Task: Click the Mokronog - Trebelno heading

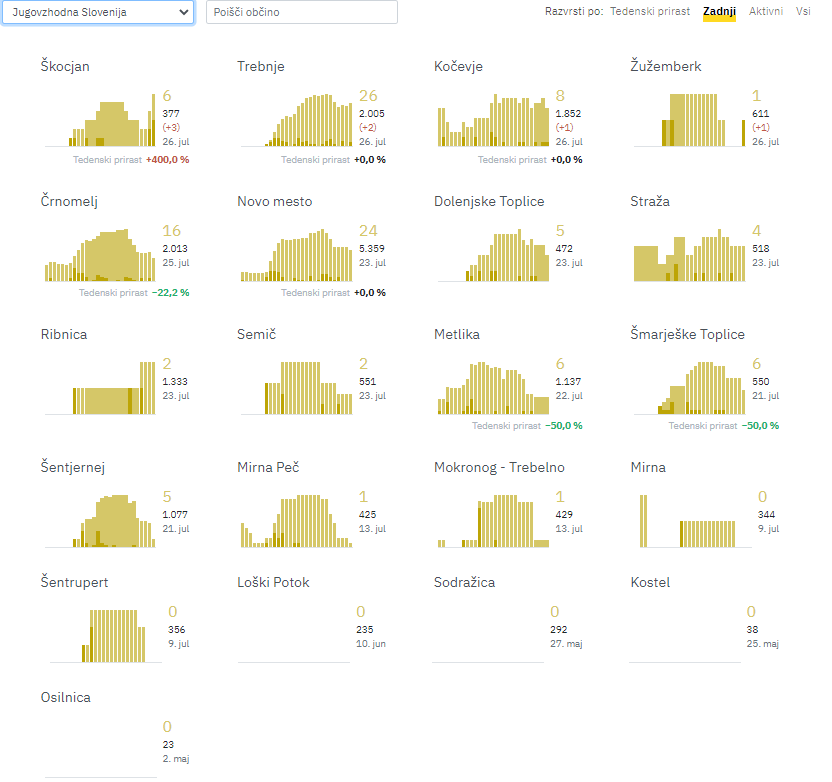Action: pyautogui.click(x=499, y=467)
